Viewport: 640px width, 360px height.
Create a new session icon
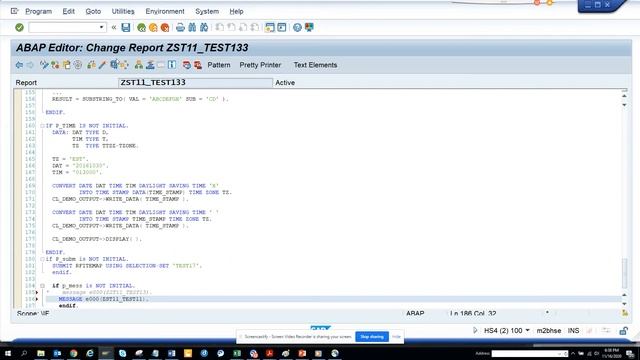tap(269, 27)
